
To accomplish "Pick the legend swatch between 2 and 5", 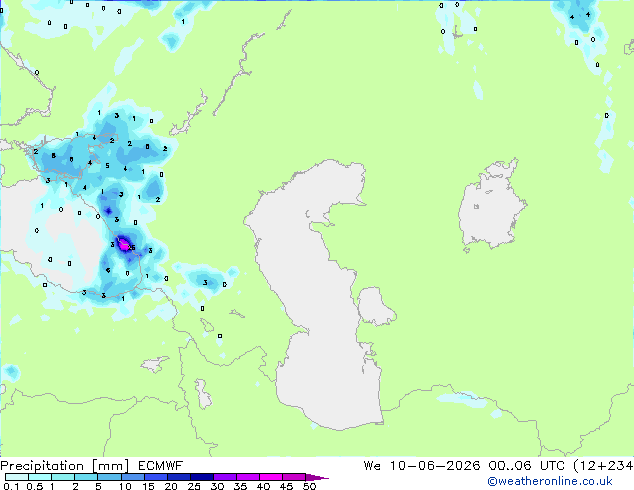I will point(86,477).
